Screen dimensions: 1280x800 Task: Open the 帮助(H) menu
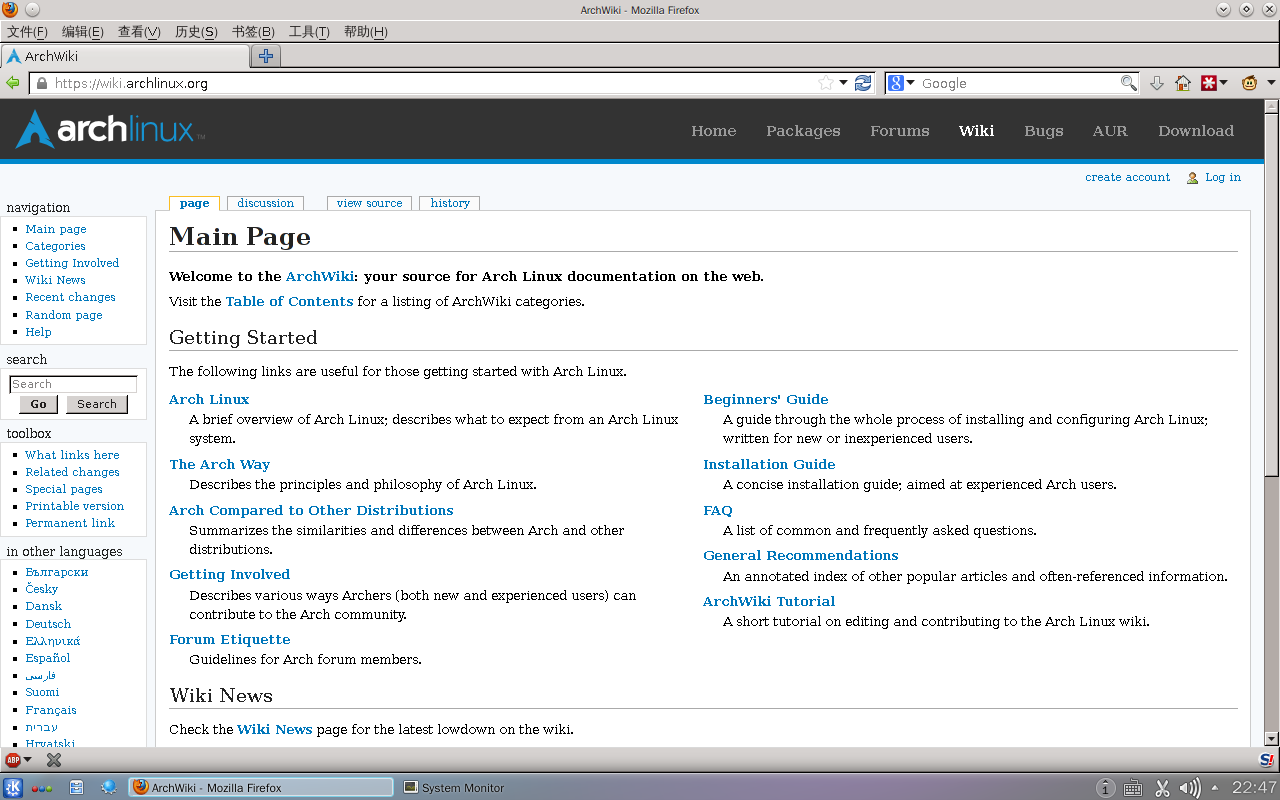click(x=365, y=32)
